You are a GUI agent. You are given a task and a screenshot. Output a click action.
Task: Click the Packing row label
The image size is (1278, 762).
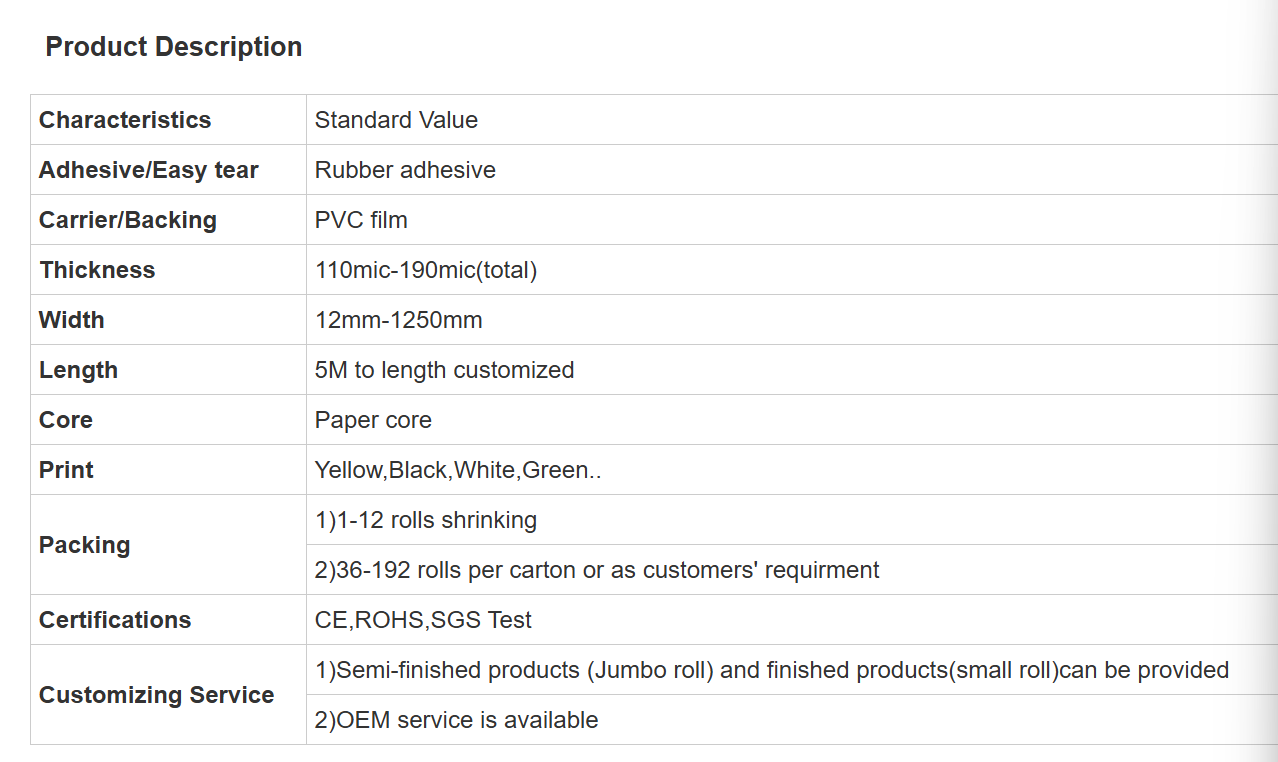85,545
